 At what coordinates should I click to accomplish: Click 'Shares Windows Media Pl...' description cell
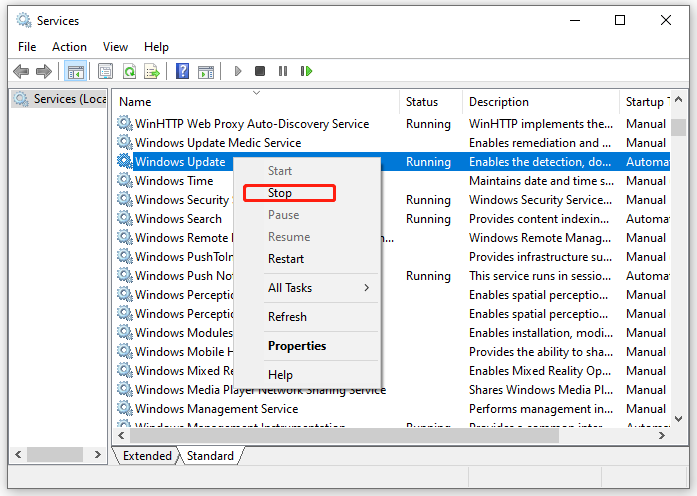click(x=541, y=390)
